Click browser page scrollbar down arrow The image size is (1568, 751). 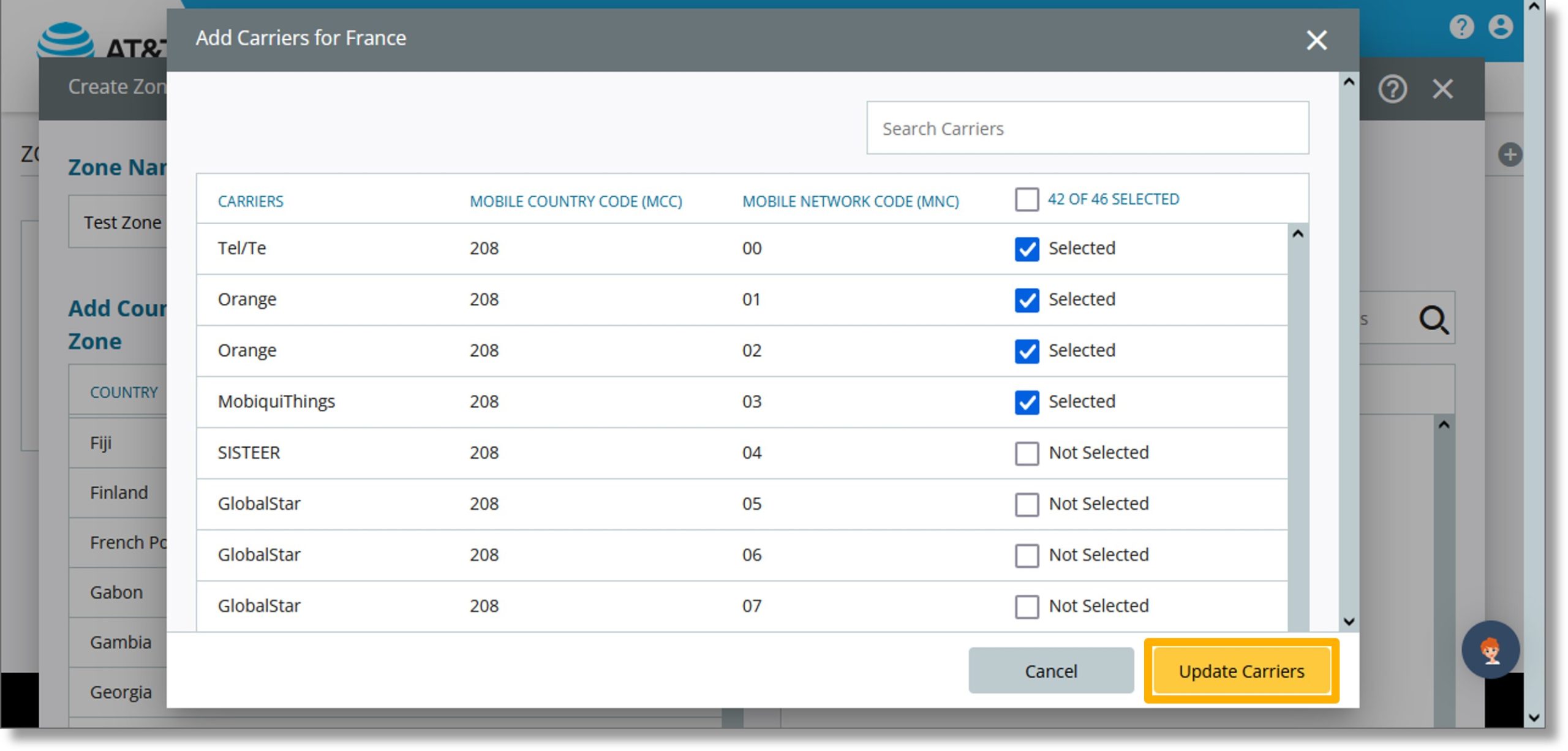(1533, 718)
